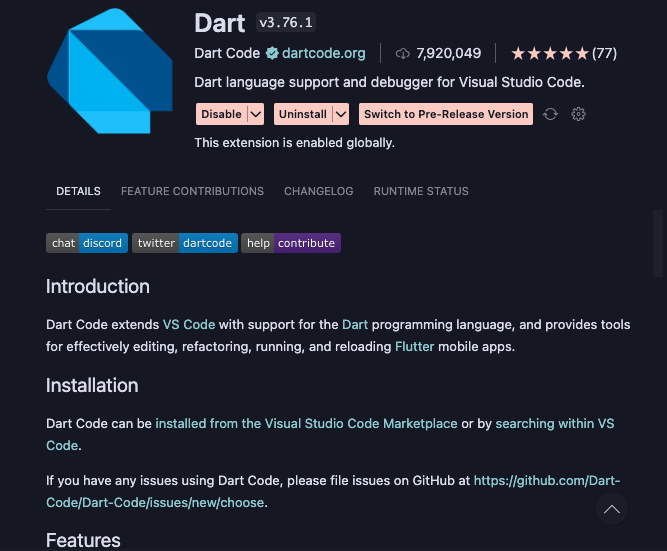Open searching within VS Code link
The width and height of the screenshot is (667, 551).
click(555, 424)
